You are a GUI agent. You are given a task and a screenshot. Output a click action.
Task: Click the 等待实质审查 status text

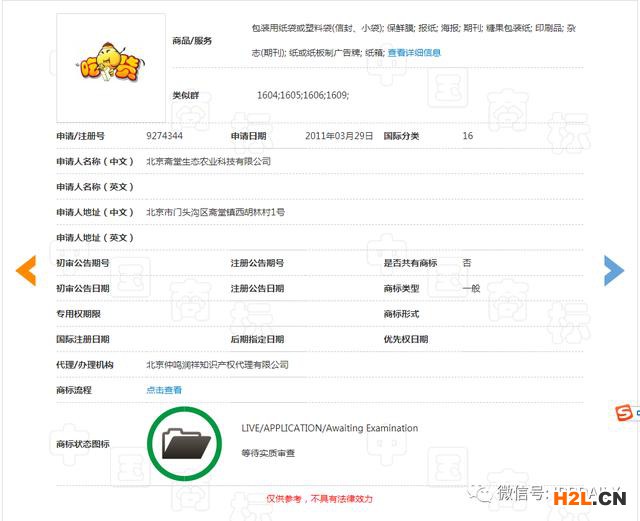(268, 453)
